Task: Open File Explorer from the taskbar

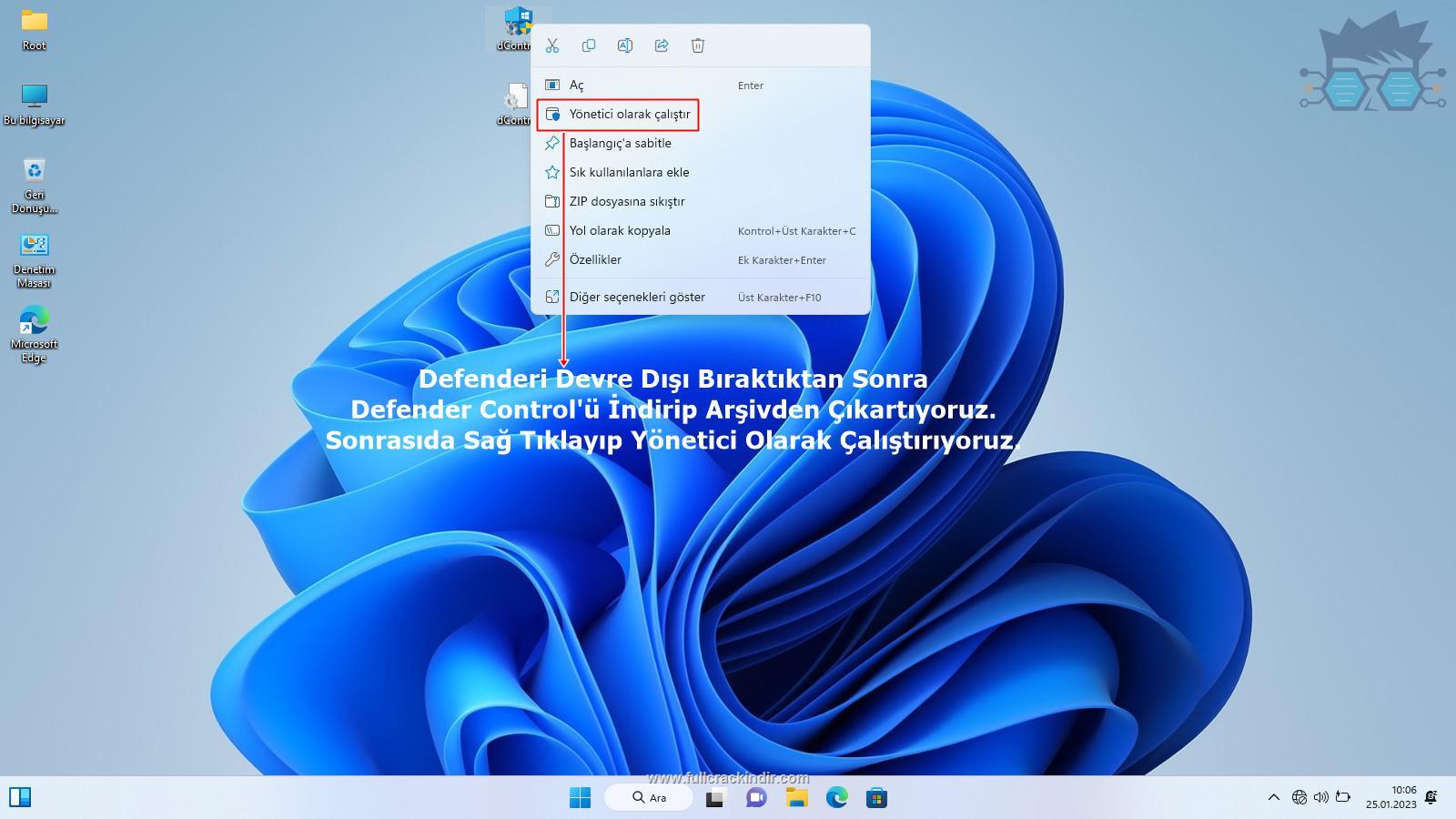Action: [797, 798]
